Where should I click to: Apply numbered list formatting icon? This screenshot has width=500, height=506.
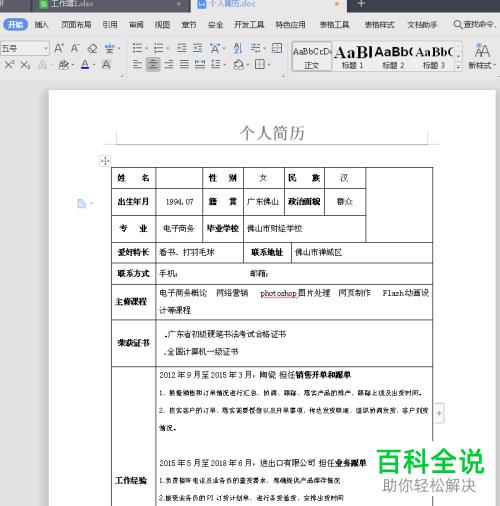point(159,48)
